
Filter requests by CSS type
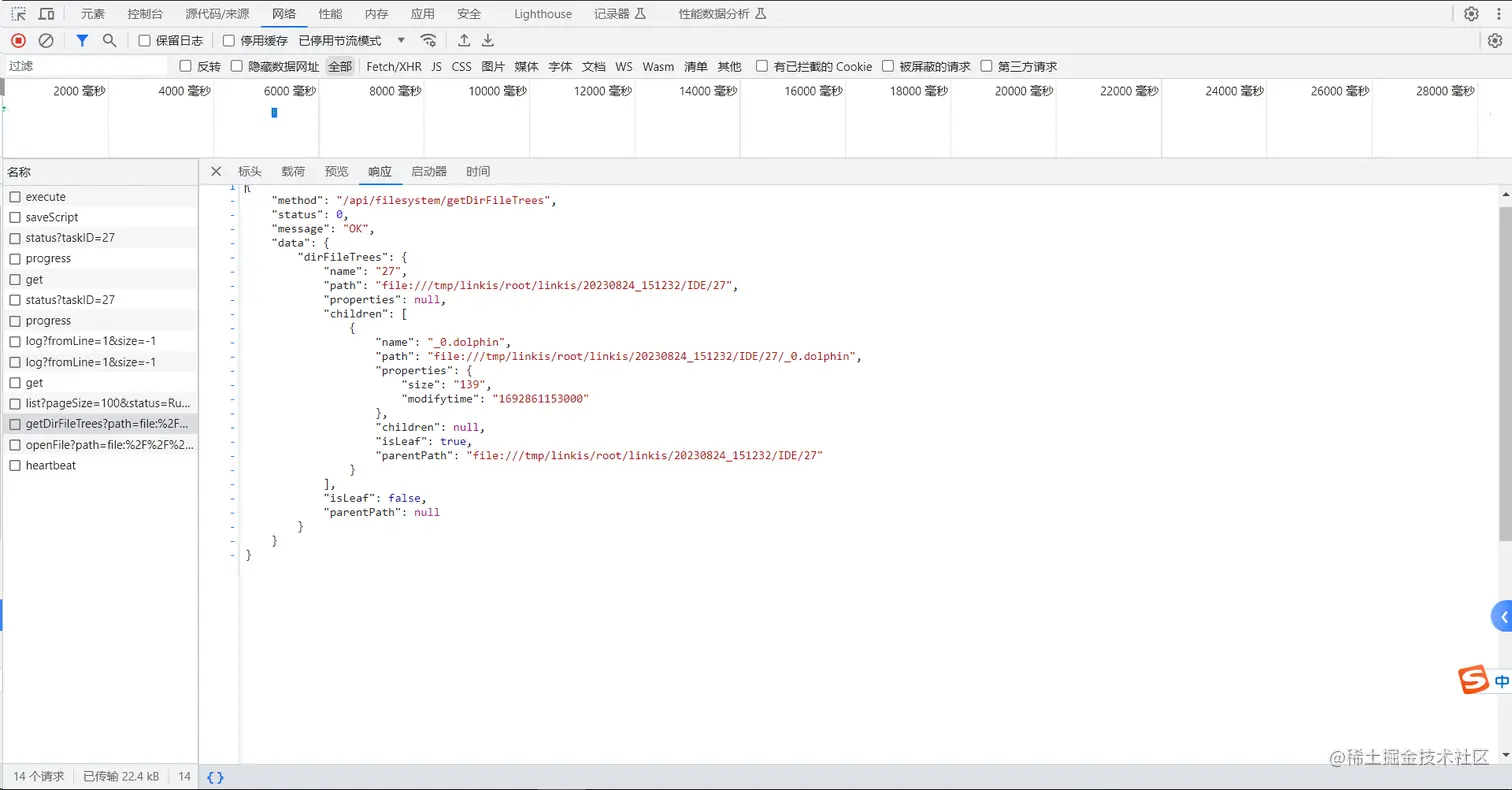[461, 67]
